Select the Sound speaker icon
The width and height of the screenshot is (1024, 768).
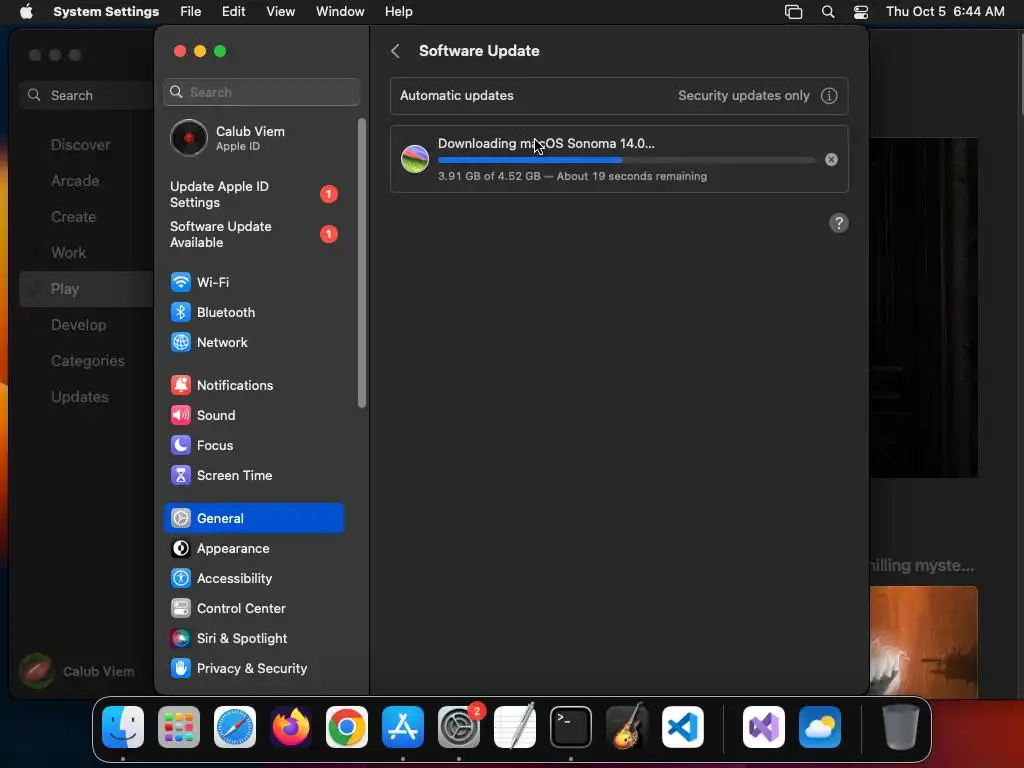pyautogui.click(x=180, y=415)
